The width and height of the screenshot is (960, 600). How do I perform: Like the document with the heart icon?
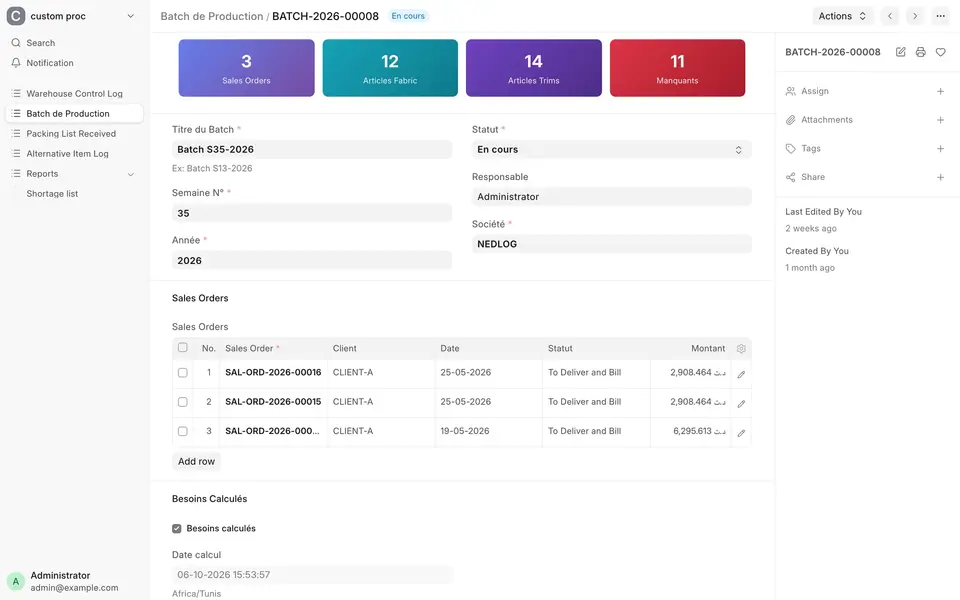point(940,52)
